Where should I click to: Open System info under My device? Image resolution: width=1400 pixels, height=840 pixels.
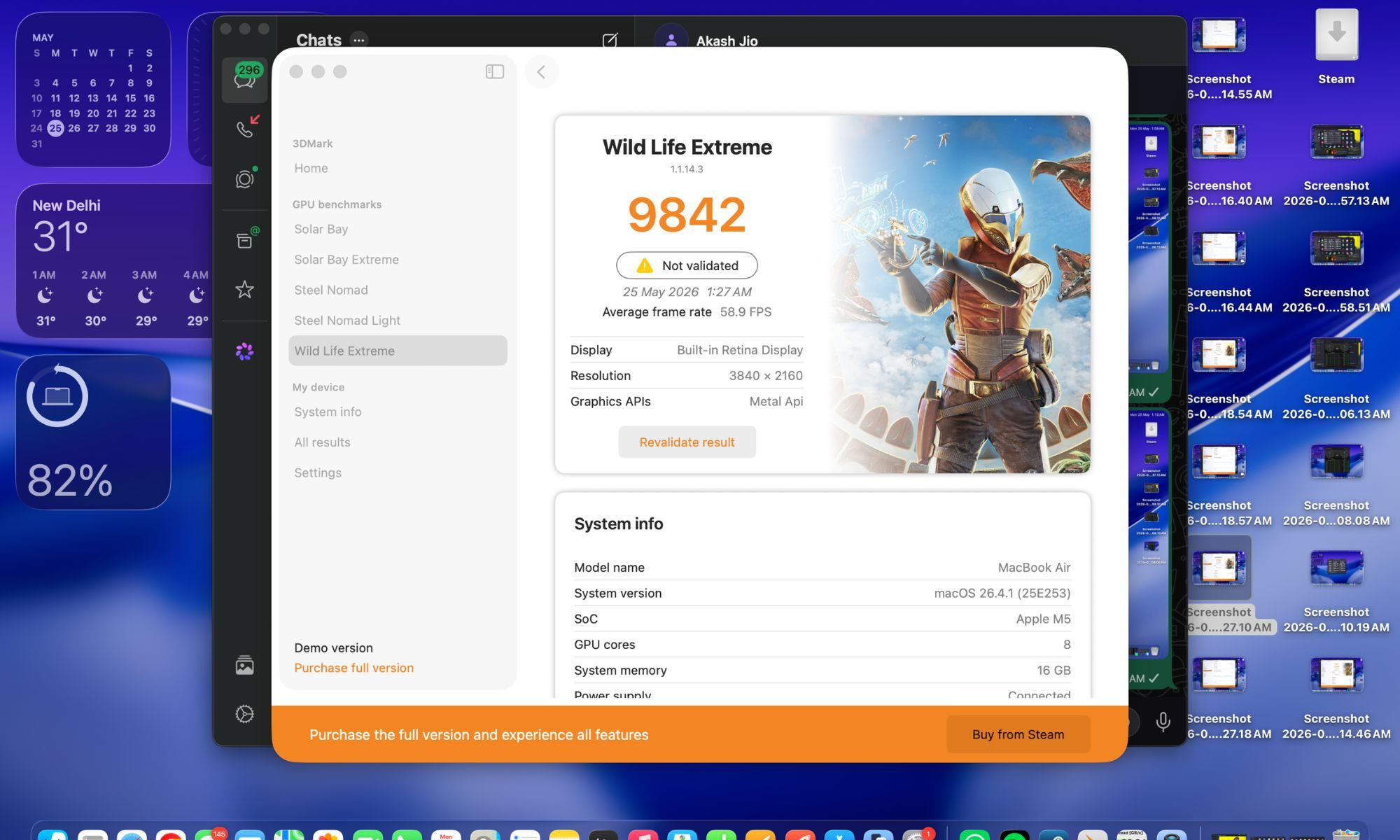[x=328, y=412]
